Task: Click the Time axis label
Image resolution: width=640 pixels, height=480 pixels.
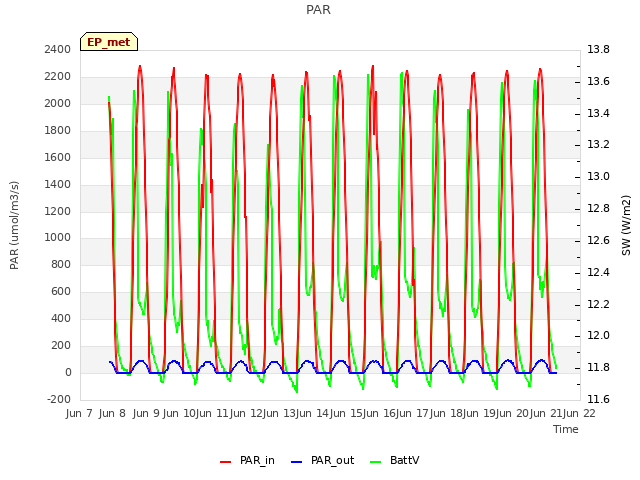Action: tap(566, 429)
